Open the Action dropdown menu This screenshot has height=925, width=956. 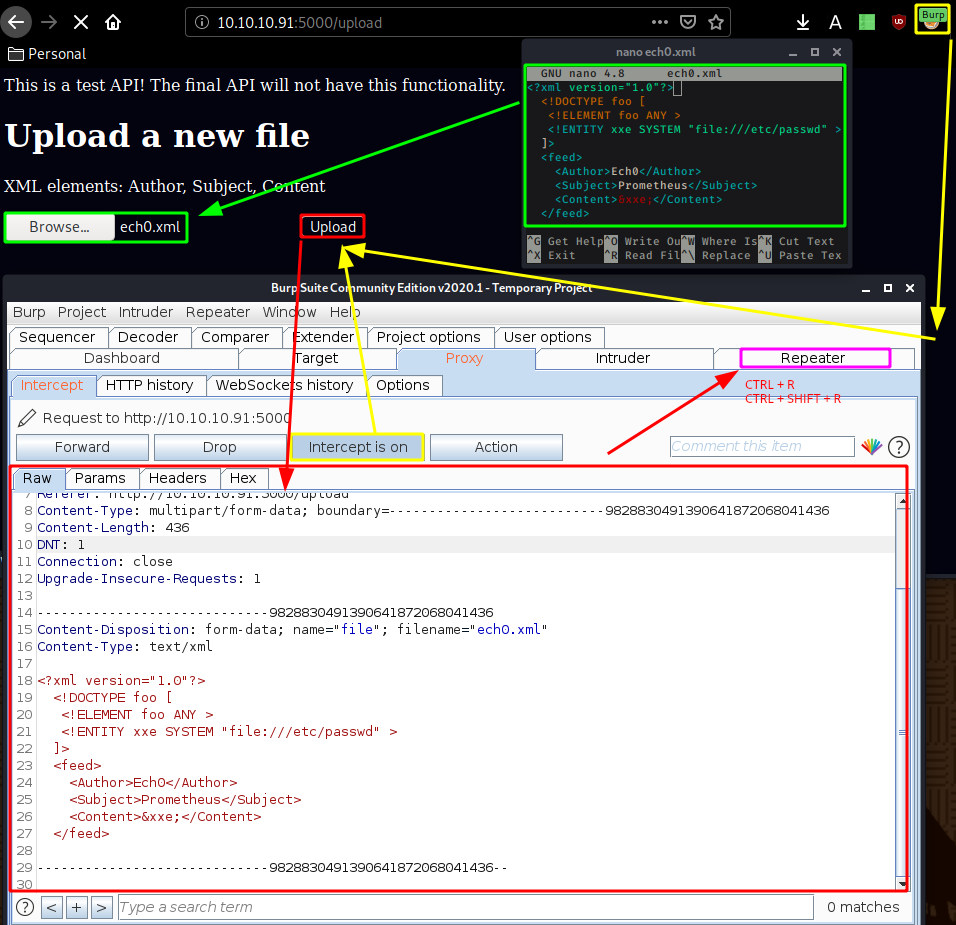coord(496,447)
